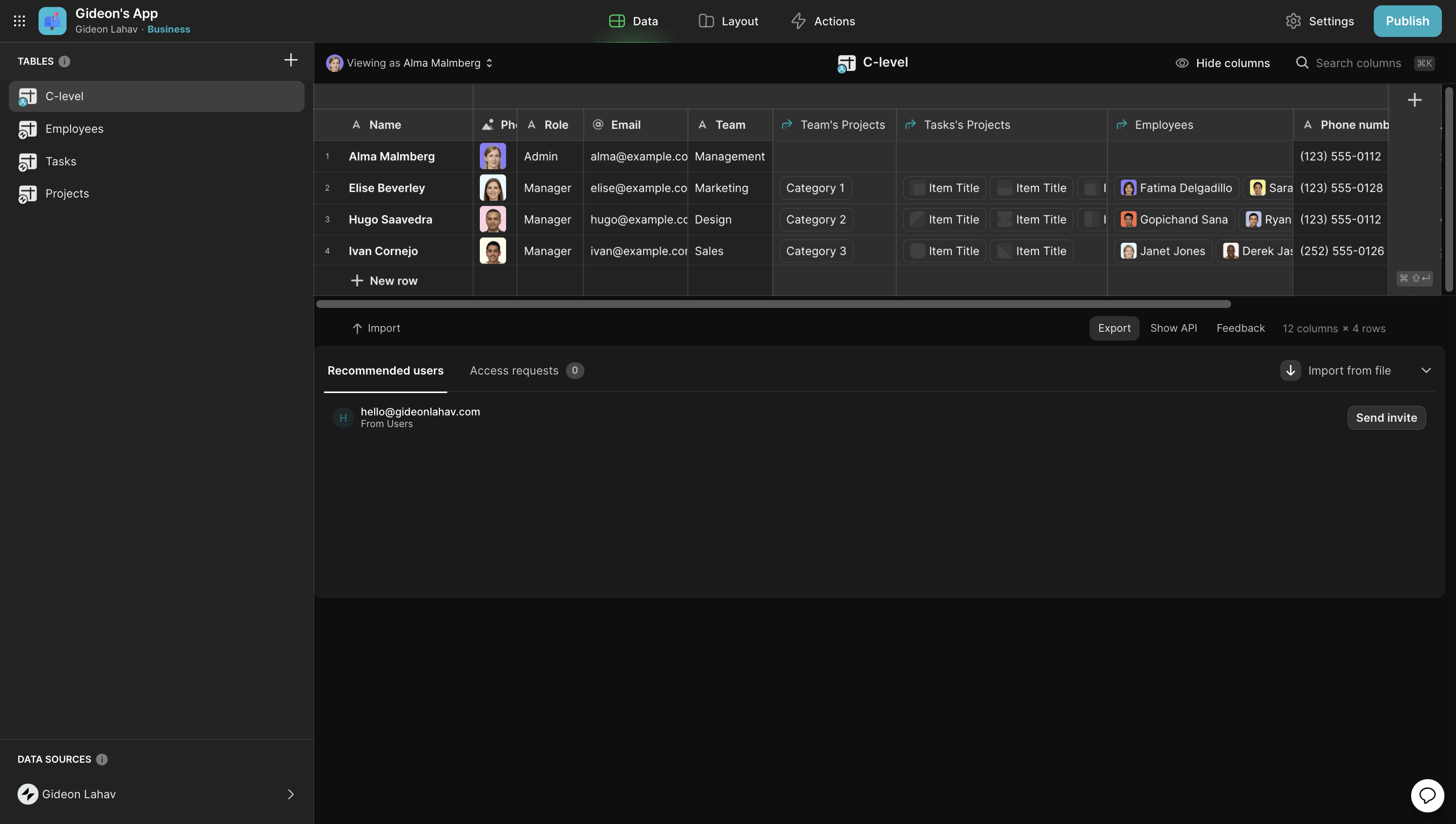Viewport: 1456px width, 824px height.
Task: Click the Gideon's App logo icon
Action: click(52, 21)
